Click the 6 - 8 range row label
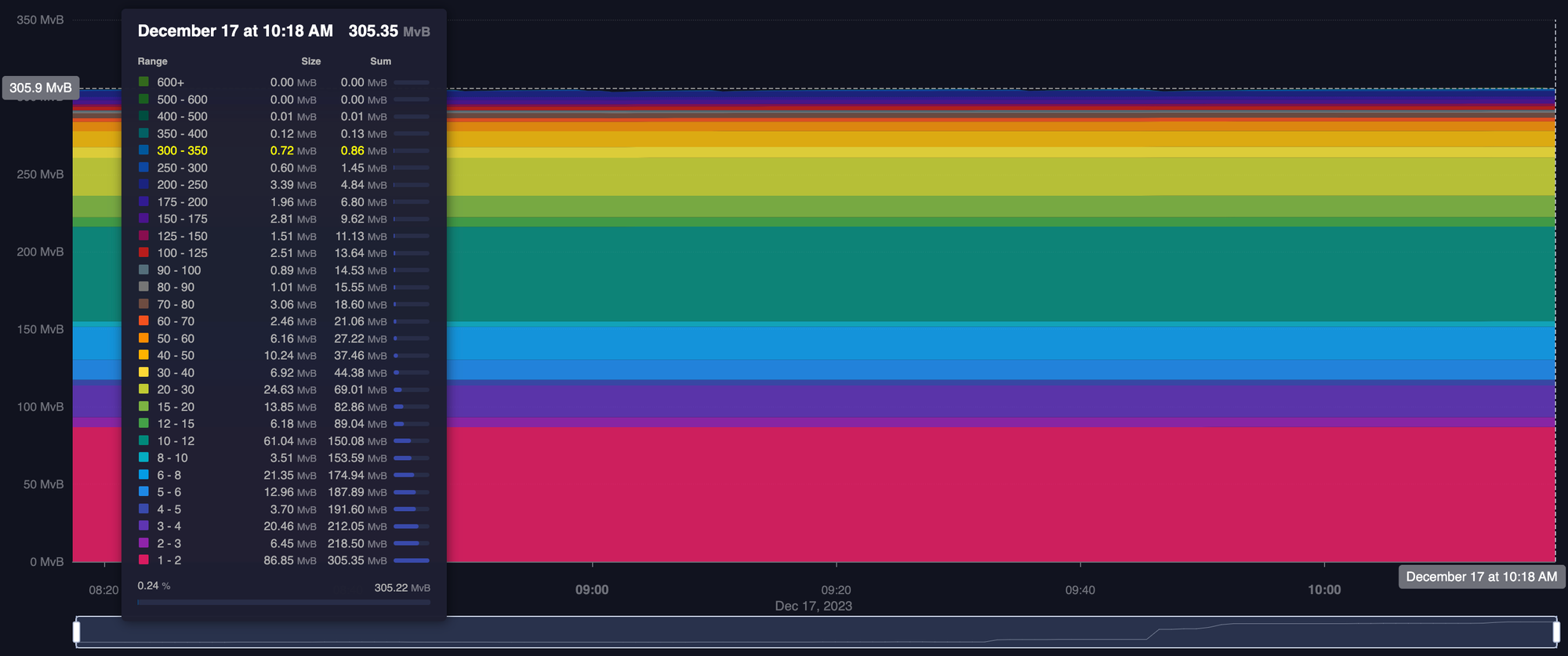Viewport: 1568px width, 656px height. tap(169, 475)
